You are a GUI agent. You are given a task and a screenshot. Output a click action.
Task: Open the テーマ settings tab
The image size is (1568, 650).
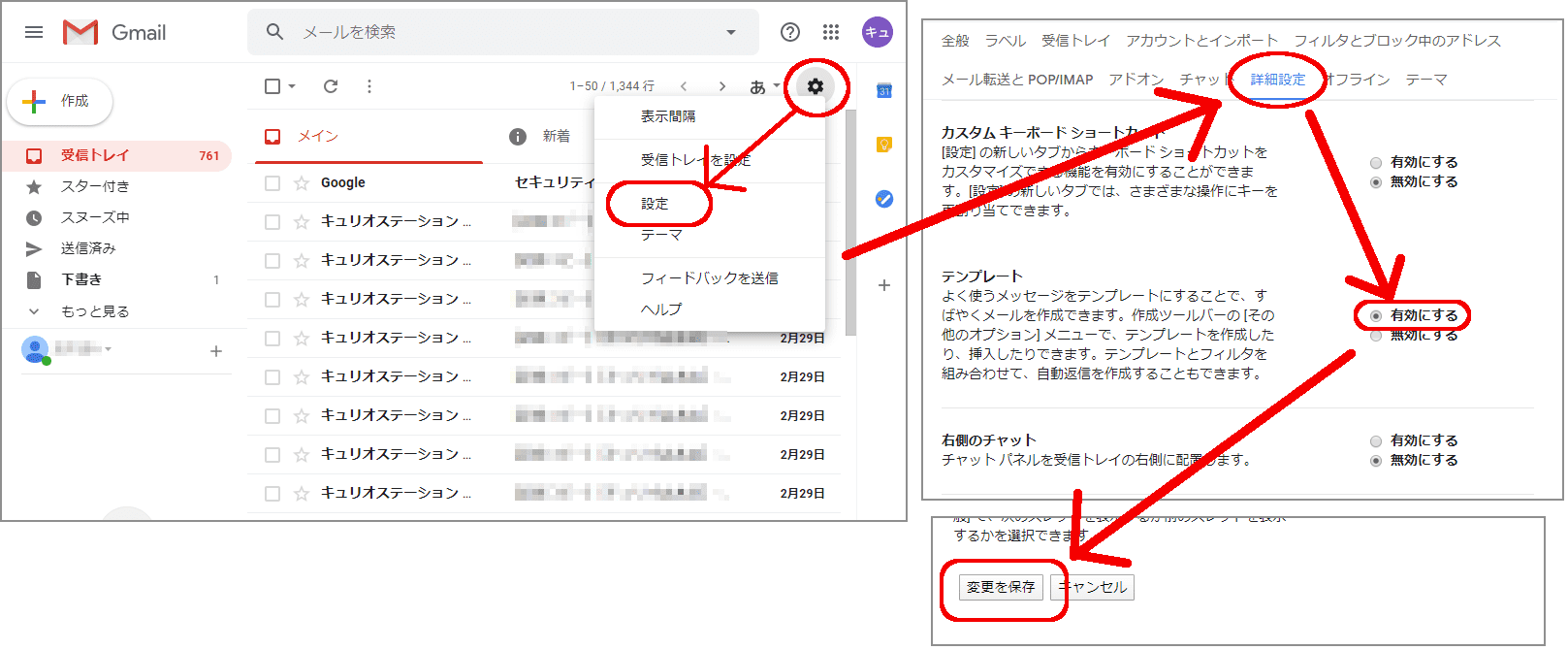tap(1426, 80)
